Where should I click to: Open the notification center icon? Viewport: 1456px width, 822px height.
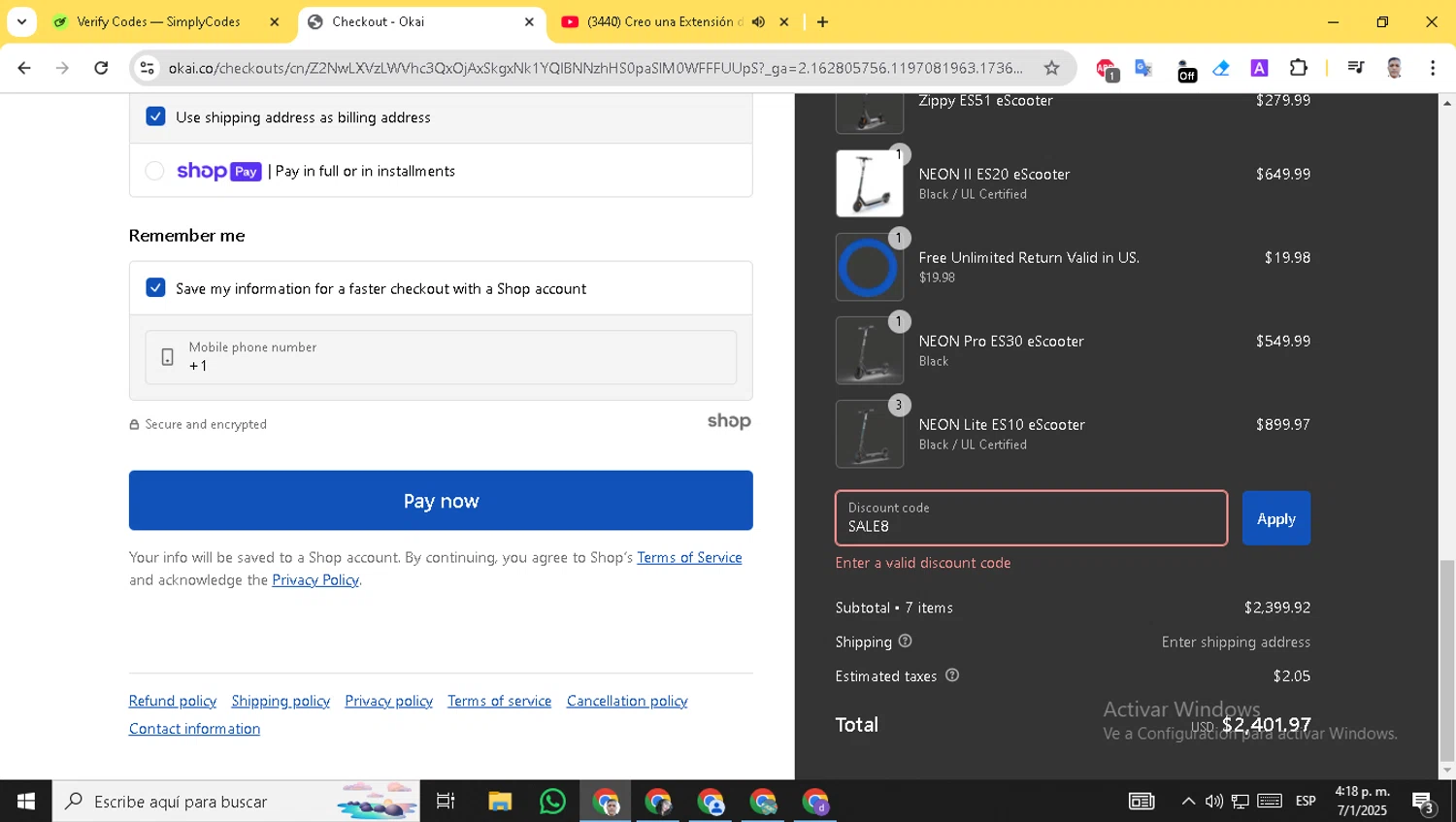coord(1424,803)
